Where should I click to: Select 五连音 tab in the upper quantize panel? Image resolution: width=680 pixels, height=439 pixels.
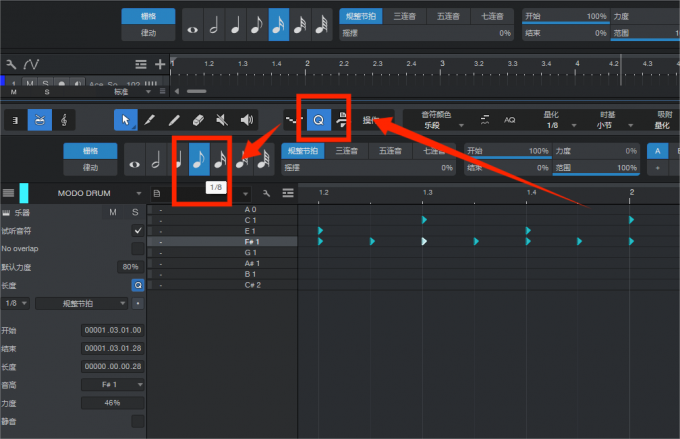click(x=448, y=16)
